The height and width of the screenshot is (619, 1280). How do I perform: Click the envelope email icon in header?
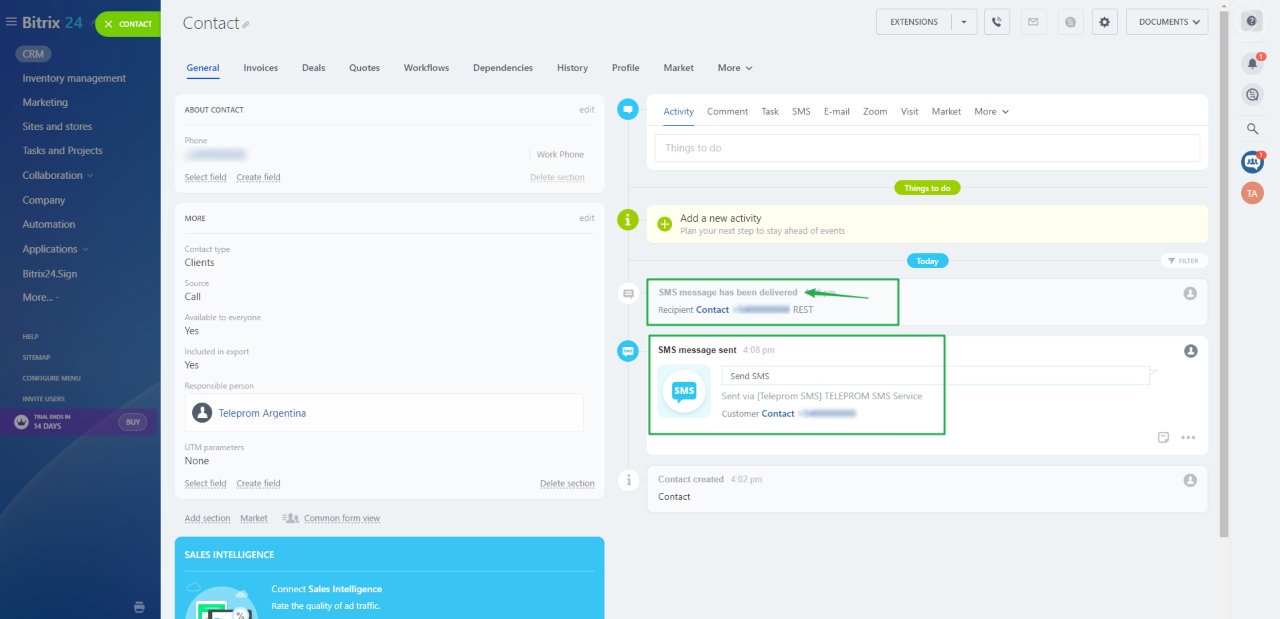1033,22
